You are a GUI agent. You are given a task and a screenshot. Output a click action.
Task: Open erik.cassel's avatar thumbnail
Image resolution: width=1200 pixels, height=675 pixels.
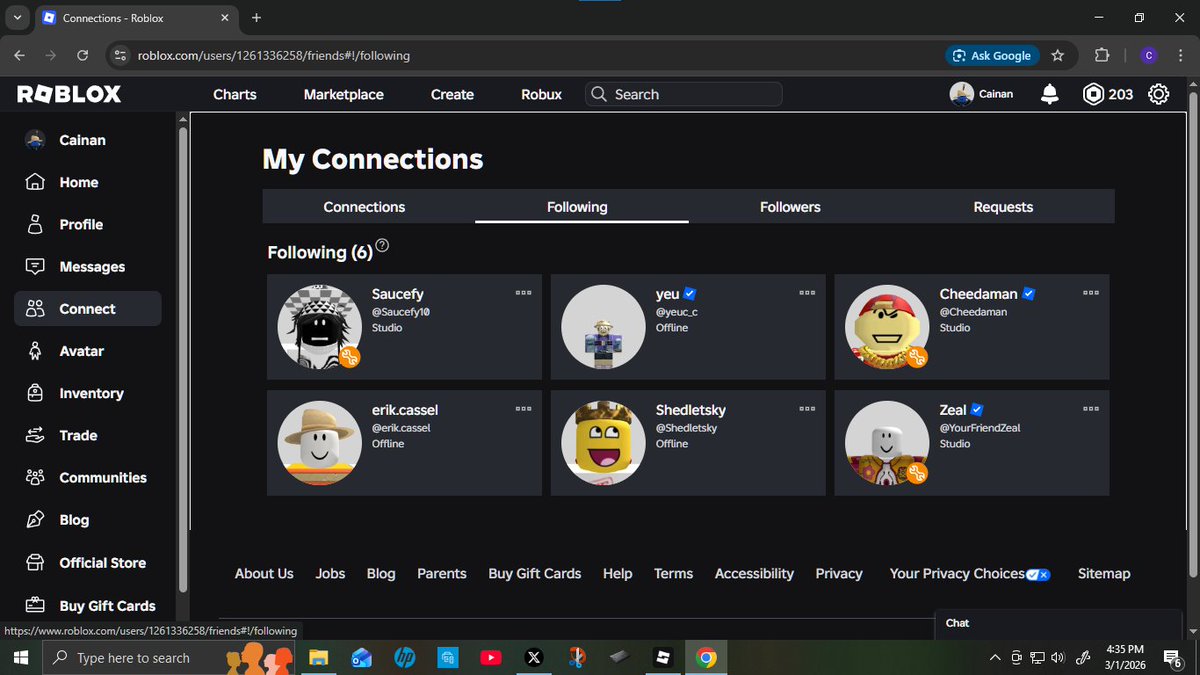(x=318, y=444)
